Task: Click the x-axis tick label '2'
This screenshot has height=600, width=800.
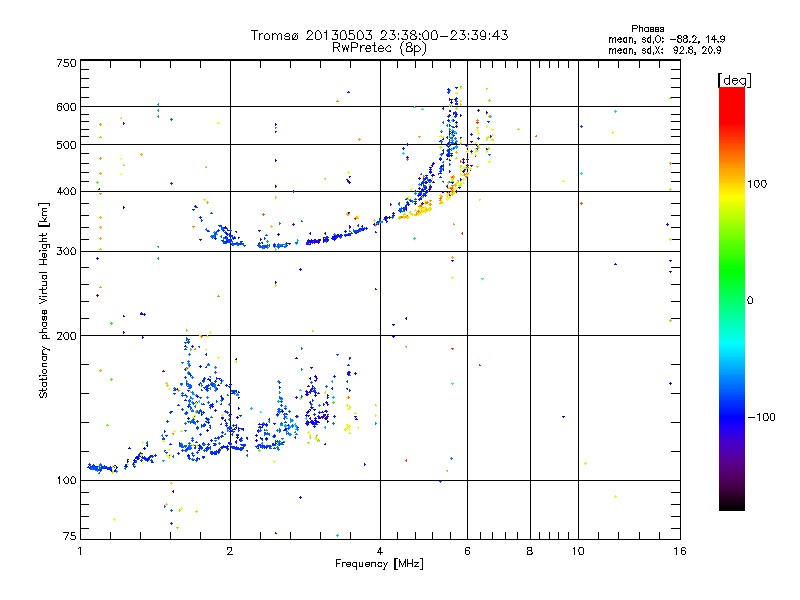Action: pos(230,551)
